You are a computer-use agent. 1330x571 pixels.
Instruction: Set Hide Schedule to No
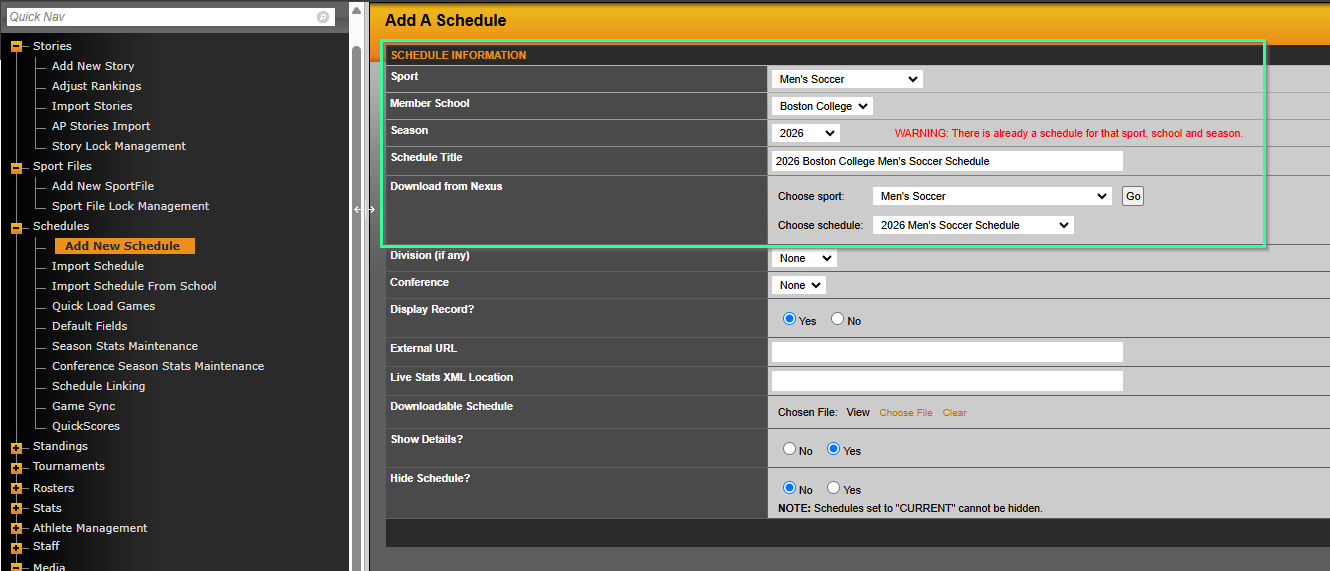tap(789, 488)
